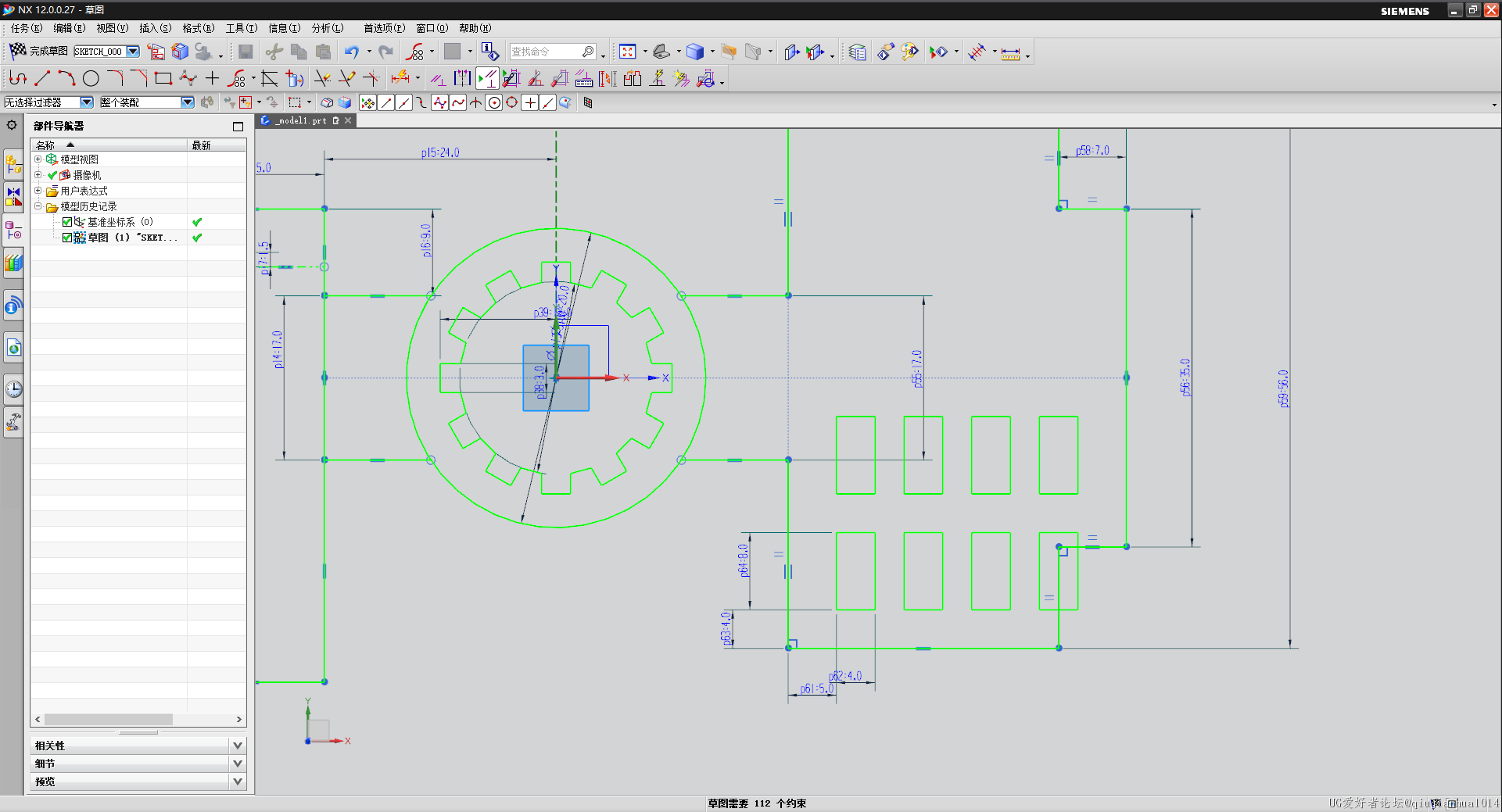Select the Line sketch tool
This screenshot has height=812, width=1502.
coord(42,78)
